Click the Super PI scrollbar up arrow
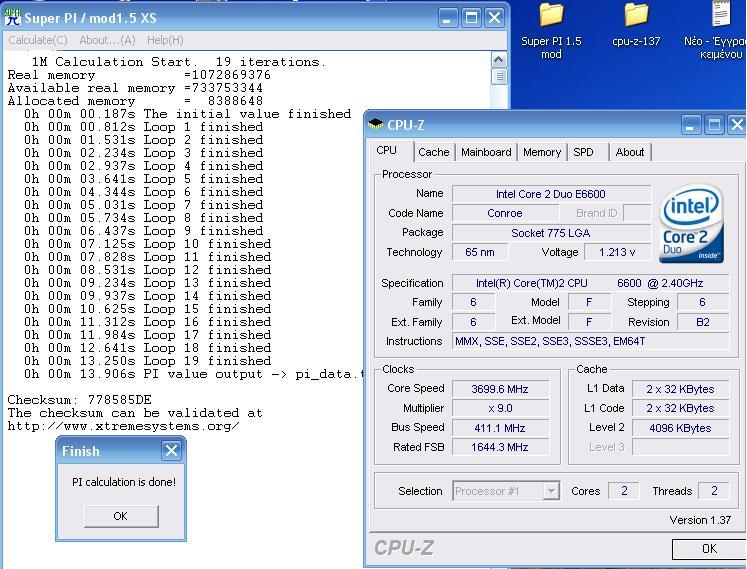This screenshot has height=569, width=747. click(x=499, y=60)
